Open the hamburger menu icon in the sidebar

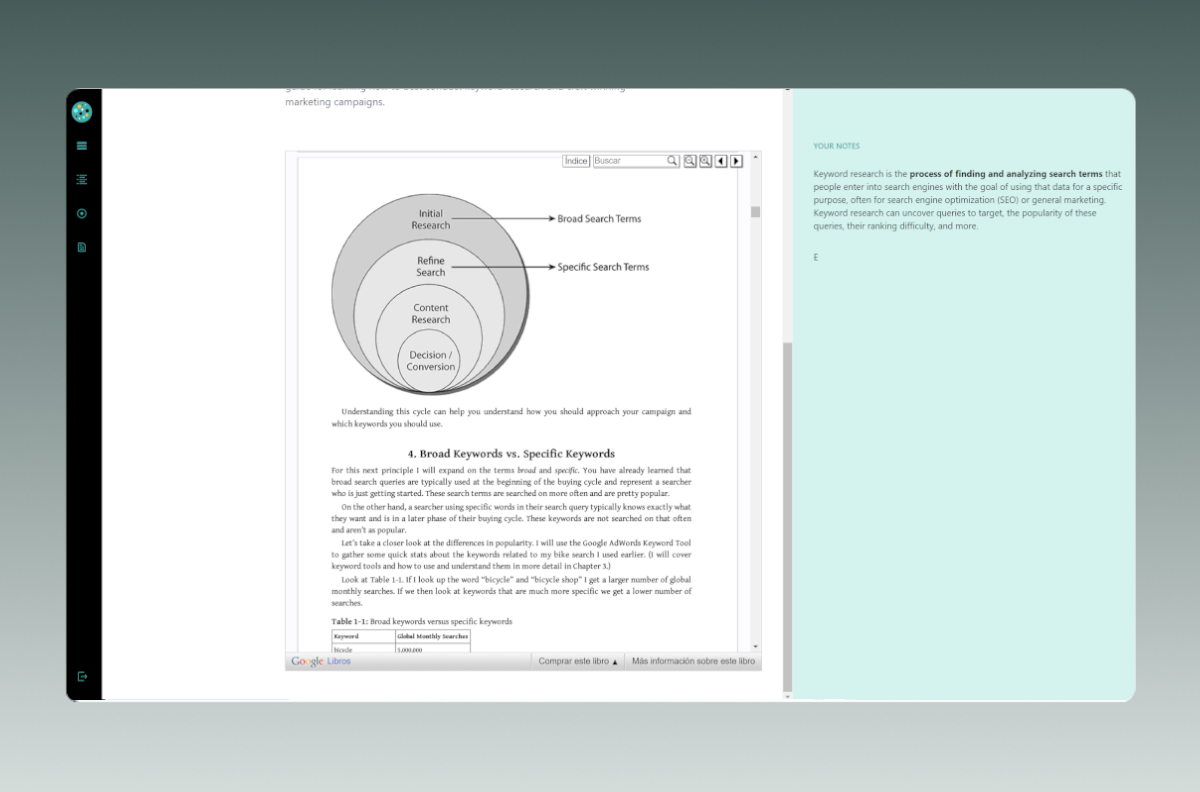point(82,146)
